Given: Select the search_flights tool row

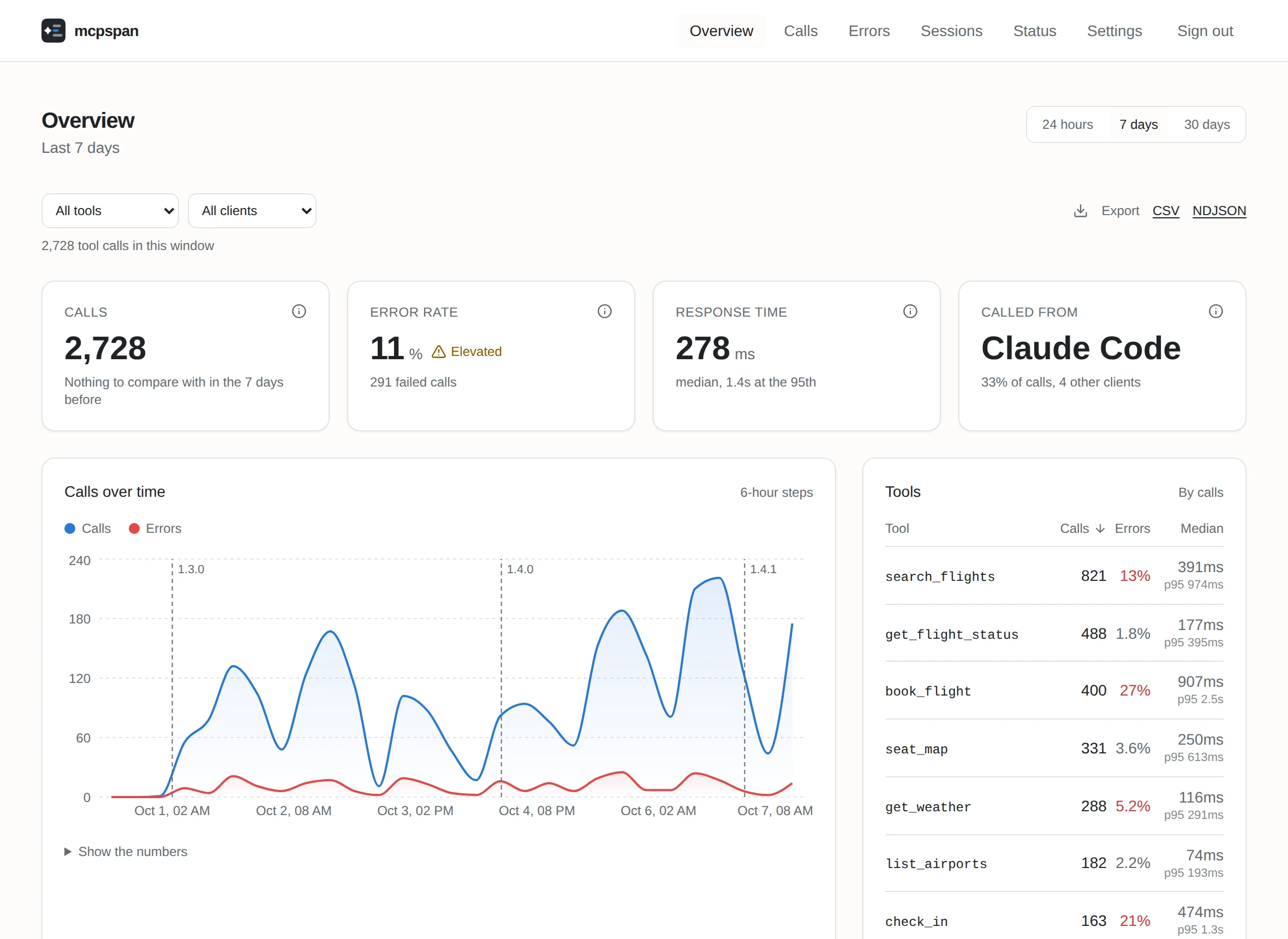Looking at the screenshot, I should (x=1054, y=576).
